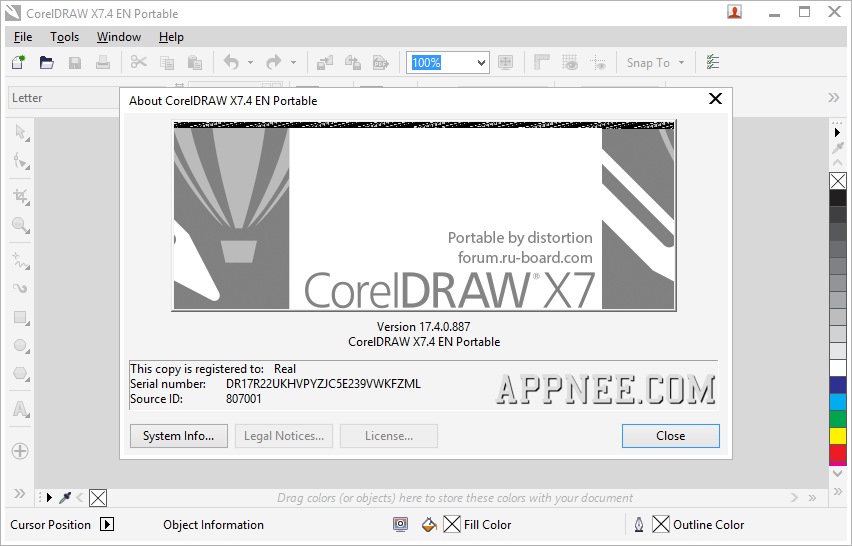Expand the Redo history dropdown arrow
Screen dimensions: 852x546
click(x=293, y=63)
